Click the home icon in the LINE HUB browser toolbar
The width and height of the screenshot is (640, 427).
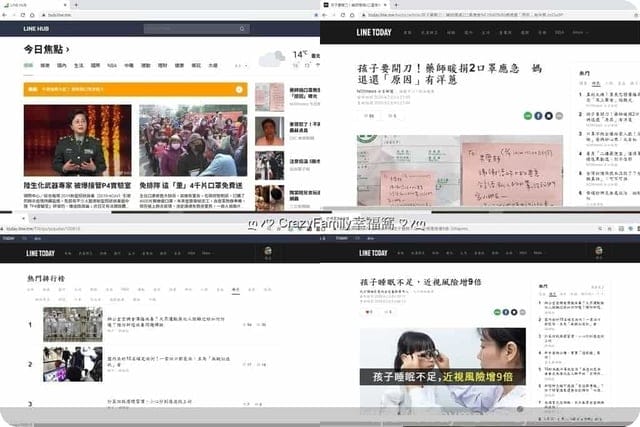tap(32, 15)
